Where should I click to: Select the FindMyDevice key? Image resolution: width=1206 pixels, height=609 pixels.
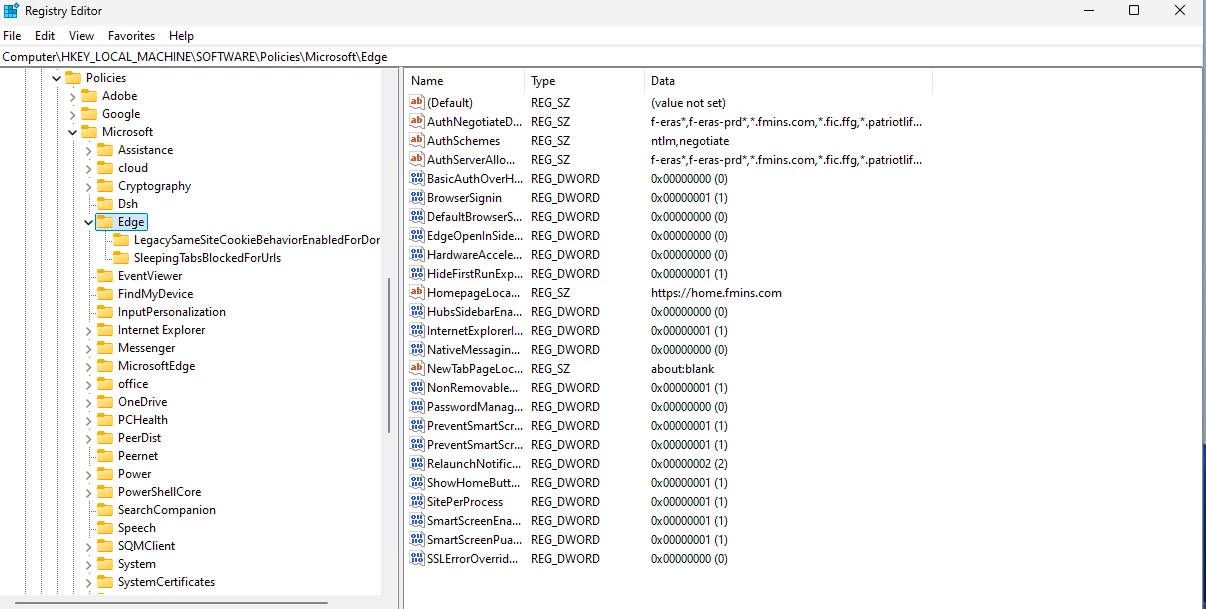click(x=155, y=294)
